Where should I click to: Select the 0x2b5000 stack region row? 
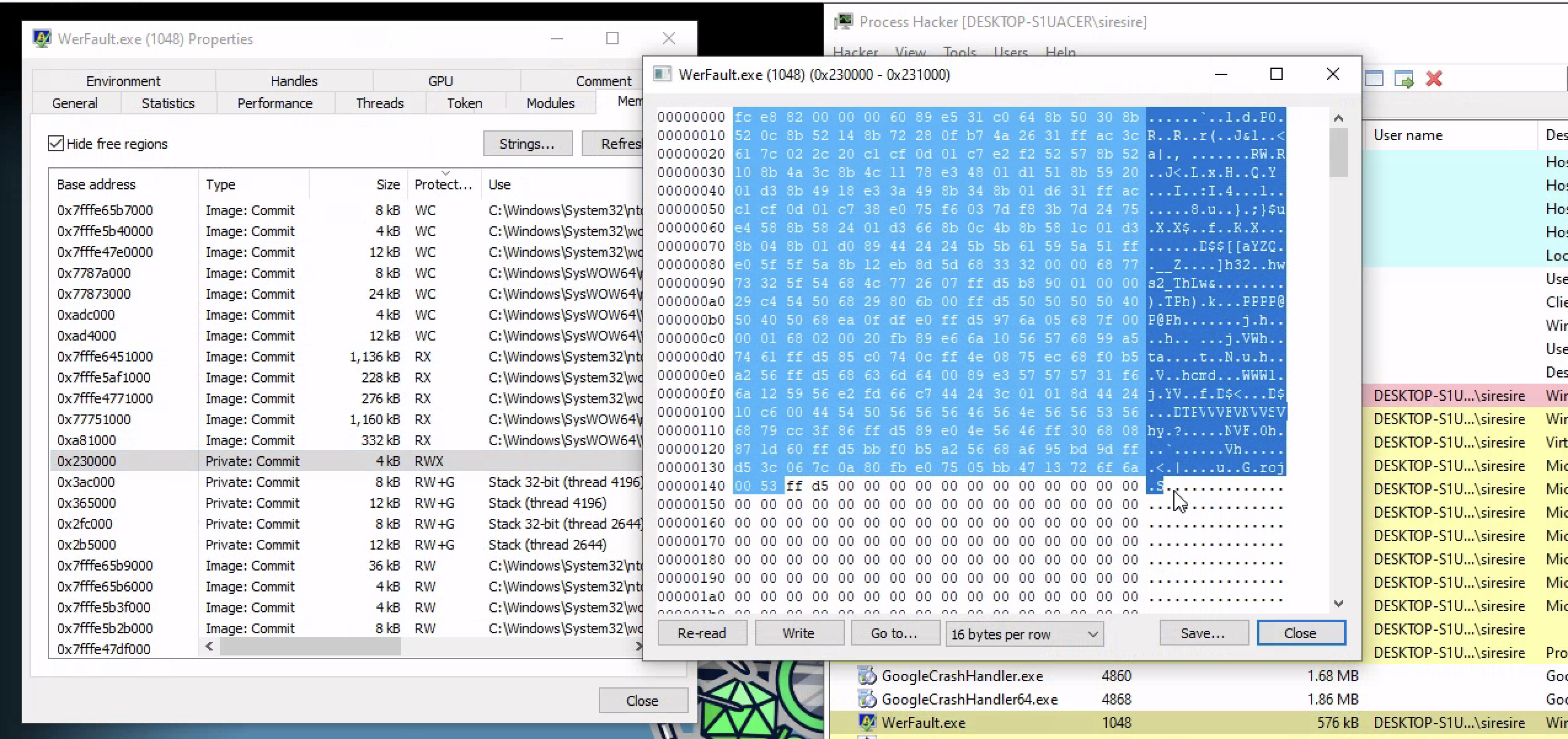(347, 545)
